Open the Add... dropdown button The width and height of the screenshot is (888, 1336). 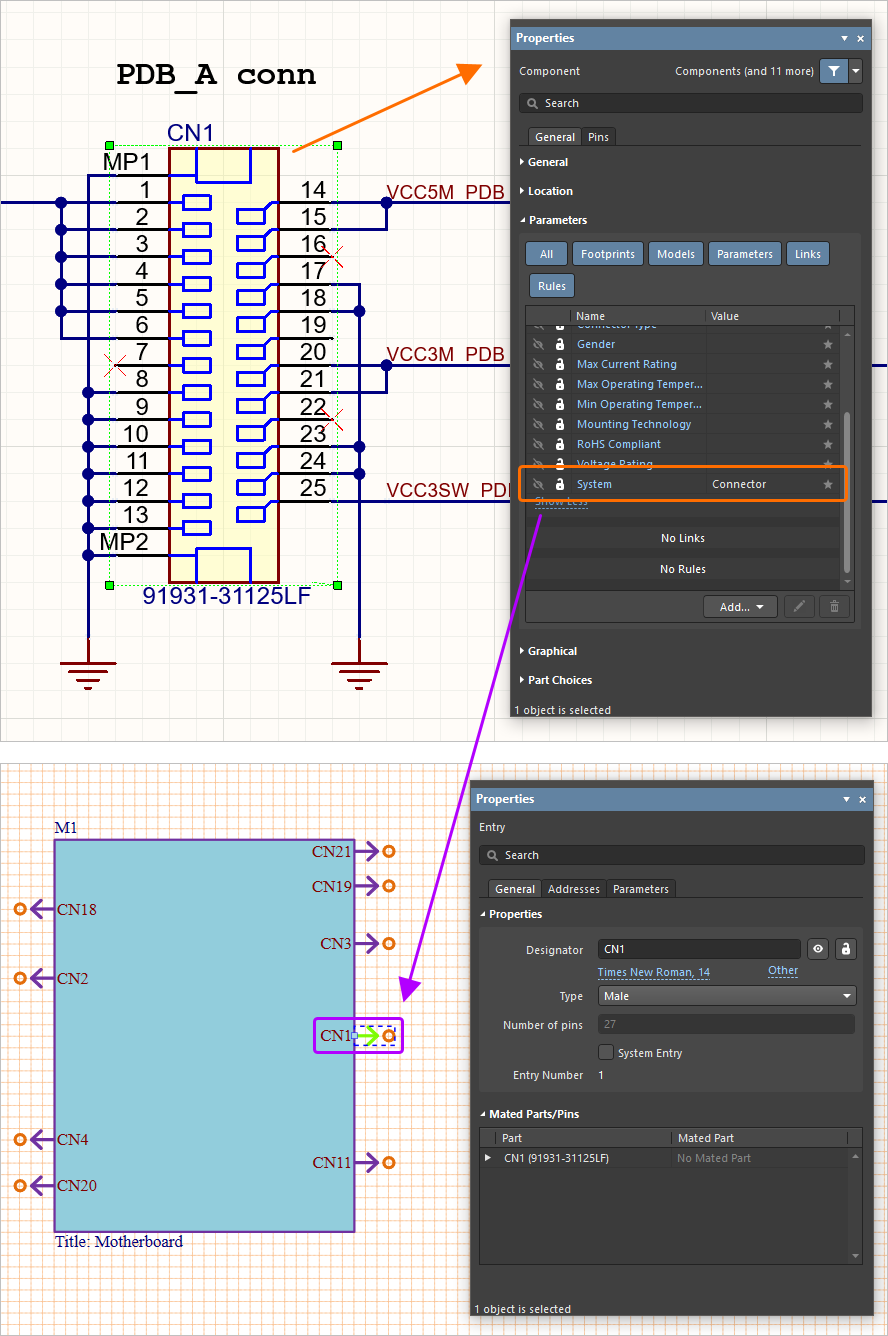click(x=741, y=607)
